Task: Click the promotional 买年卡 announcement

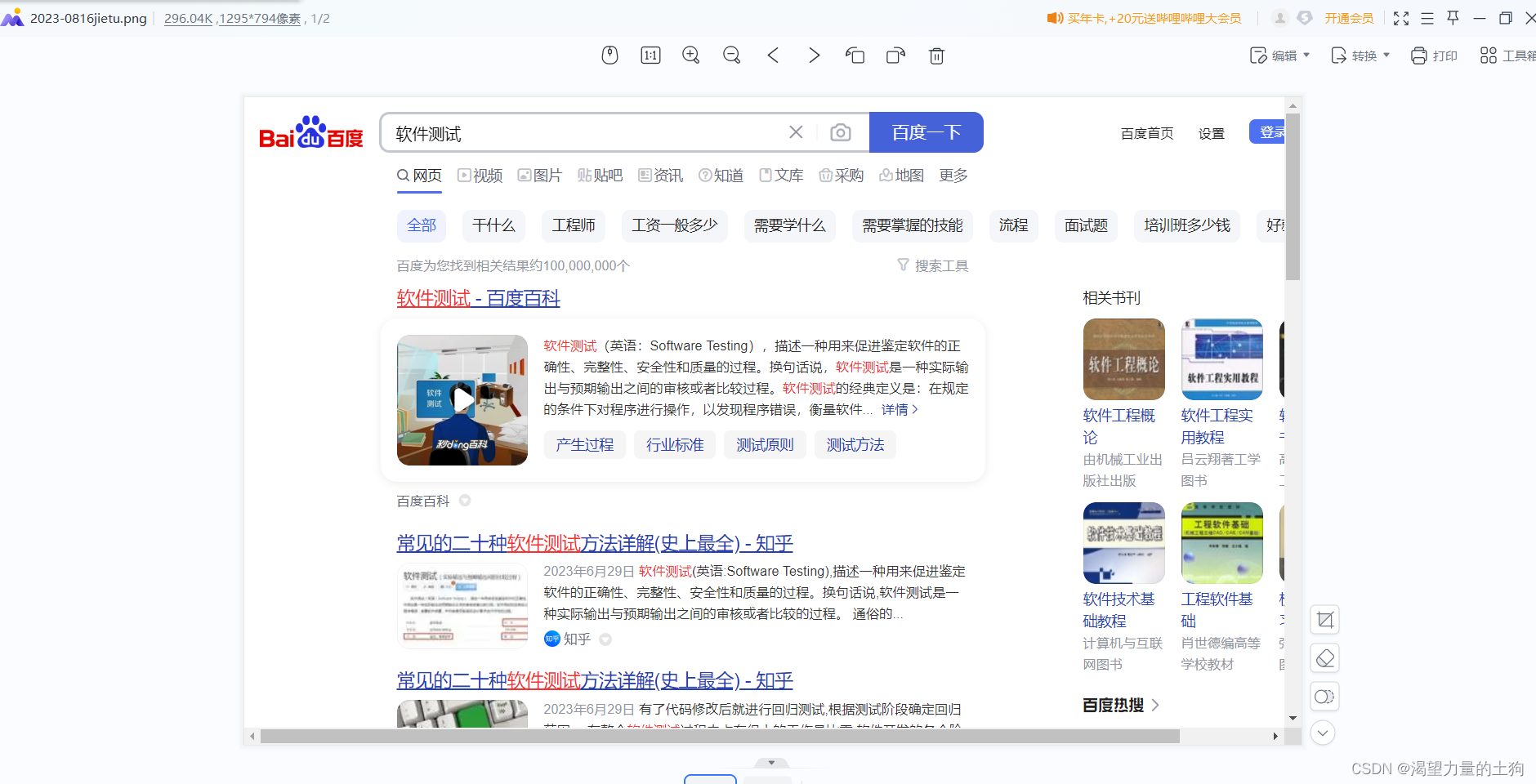Action: pos(1144,18)
